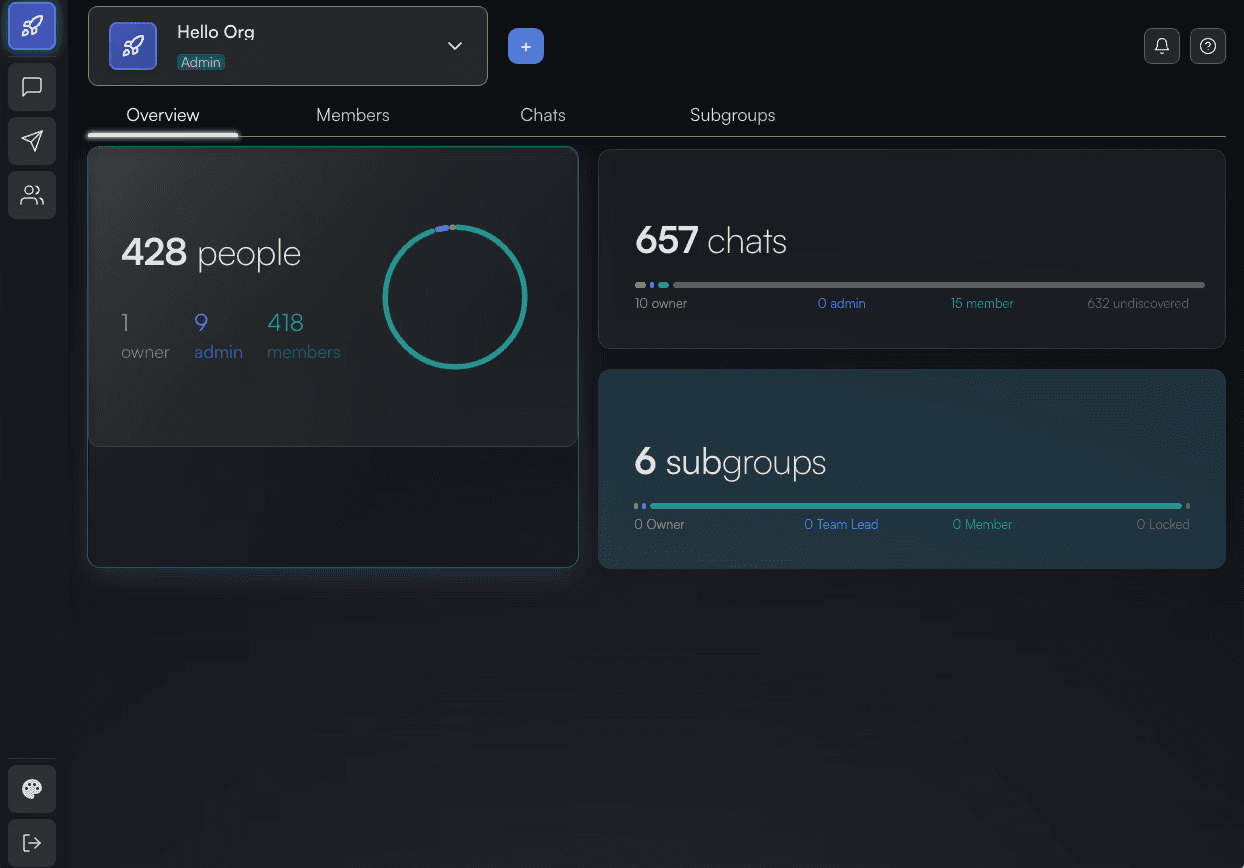Click the 0 Member subgroups label
The height and width of the screenshot is (868, 1244).
pos(982,524)
